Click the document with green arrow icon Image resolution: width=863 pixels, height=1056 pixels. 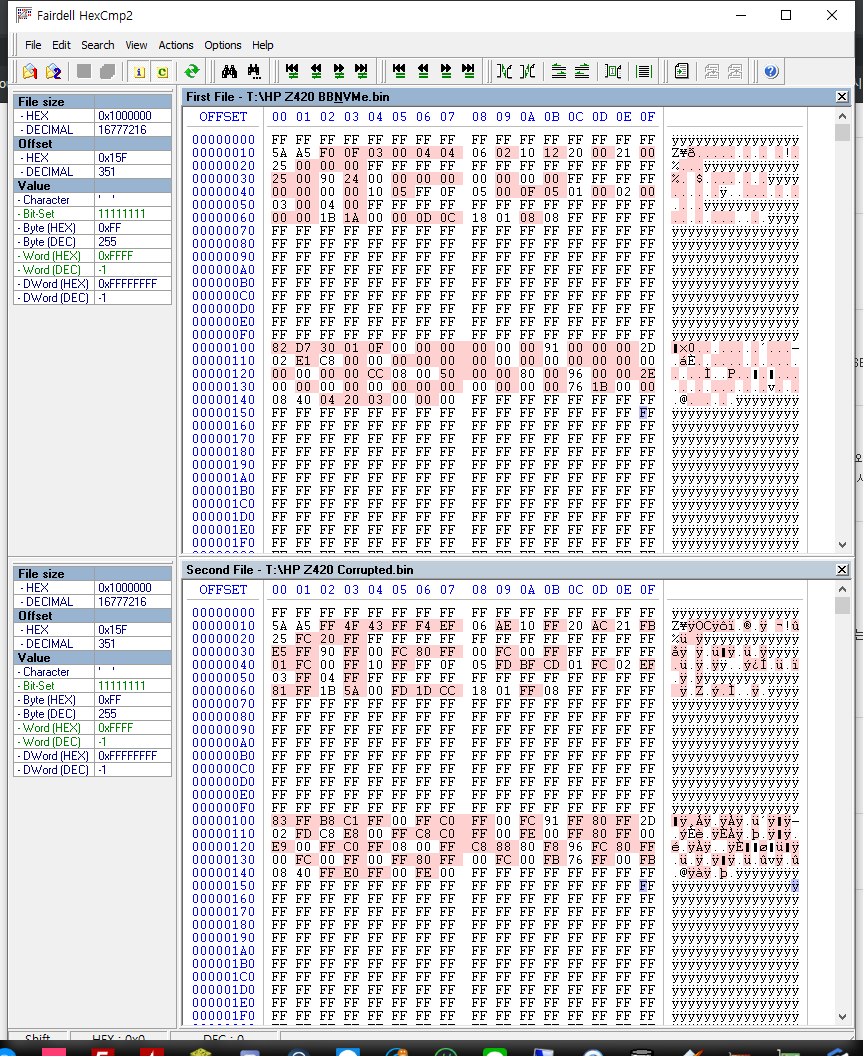tap(681, 71)
